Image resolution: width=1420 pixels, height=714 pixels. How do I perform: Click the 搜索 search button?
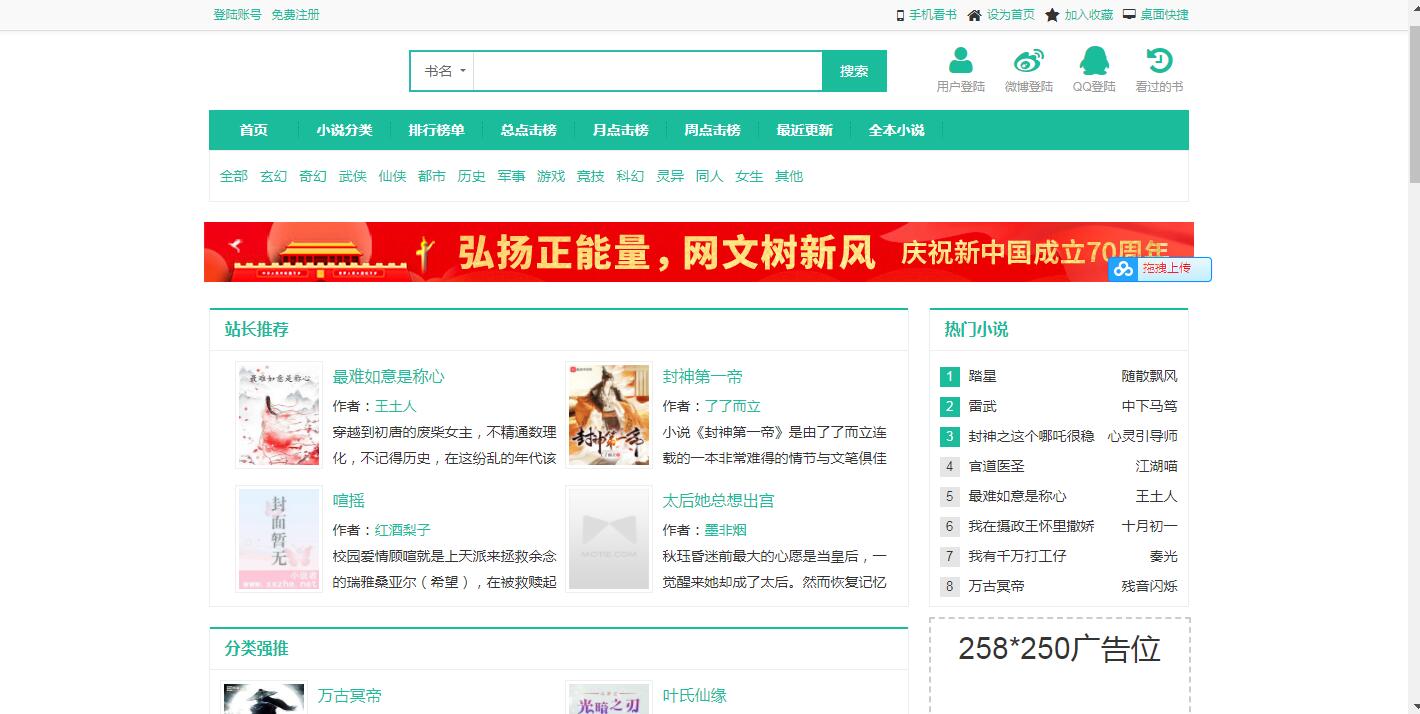pyautogui.click(x=854, y=71)
